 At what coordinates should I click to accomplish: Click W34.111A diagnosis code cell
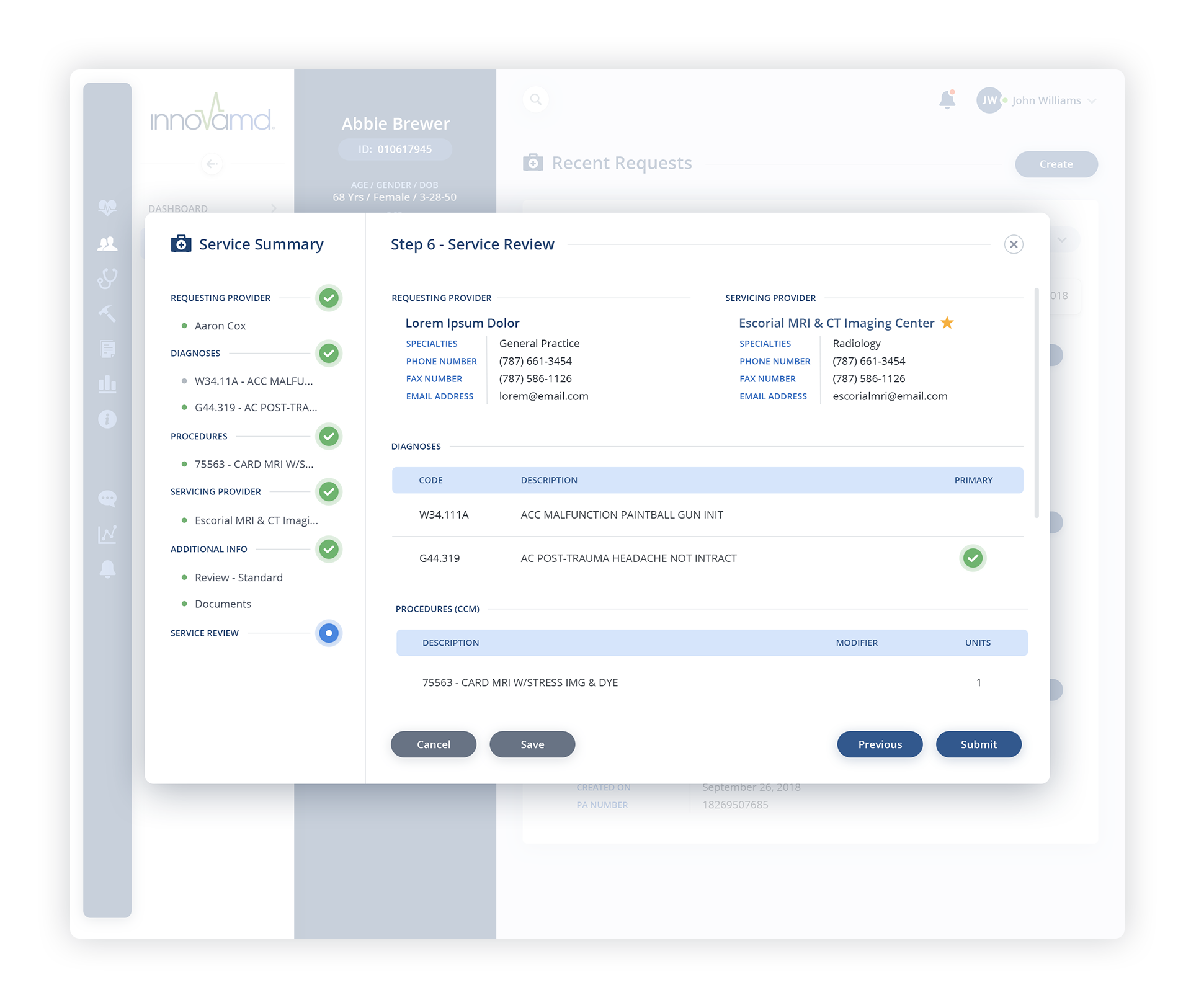(444, 515)
